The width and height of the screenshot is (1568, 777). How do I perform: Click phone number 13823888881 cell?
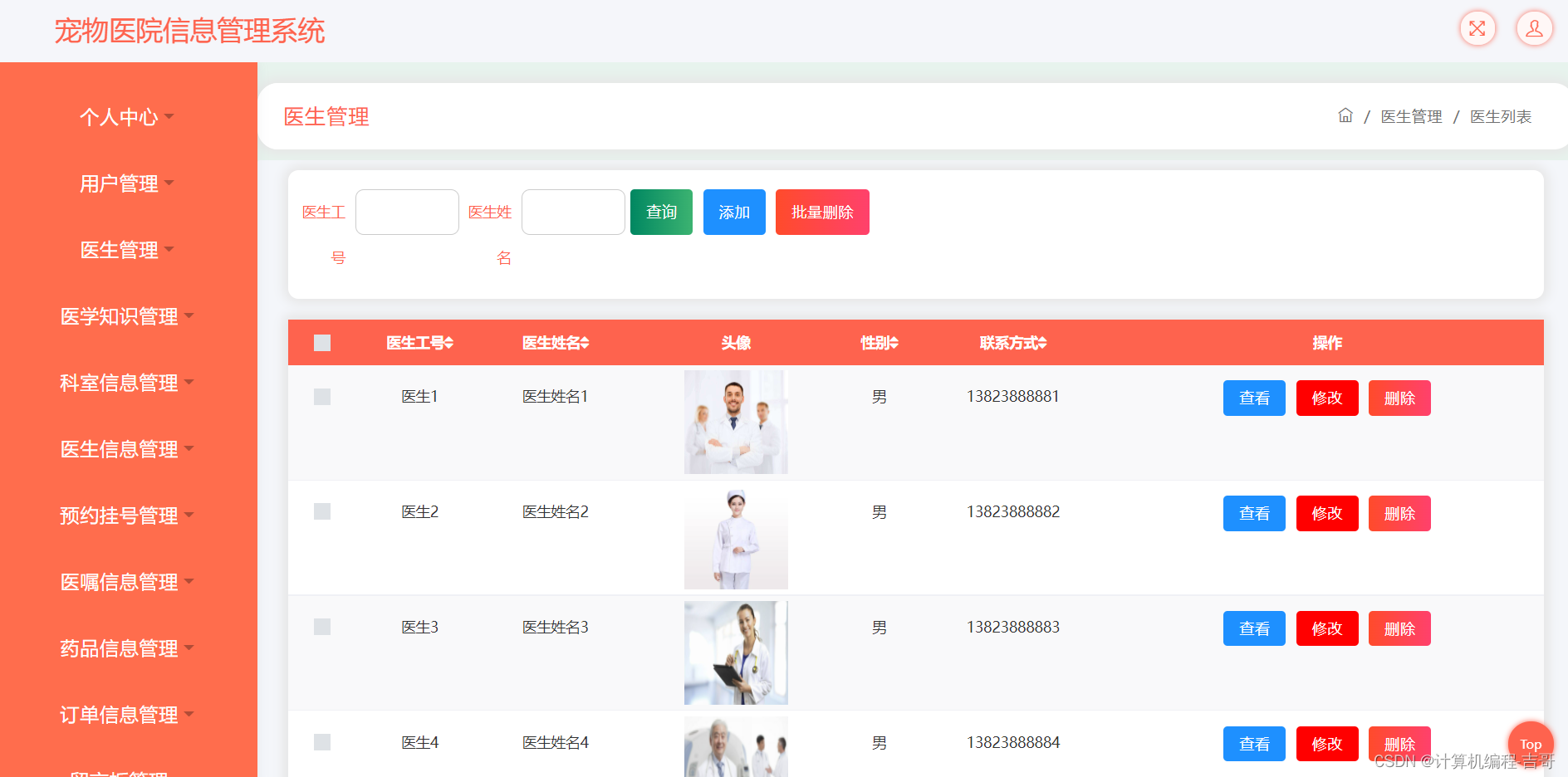coord(1013,397)
